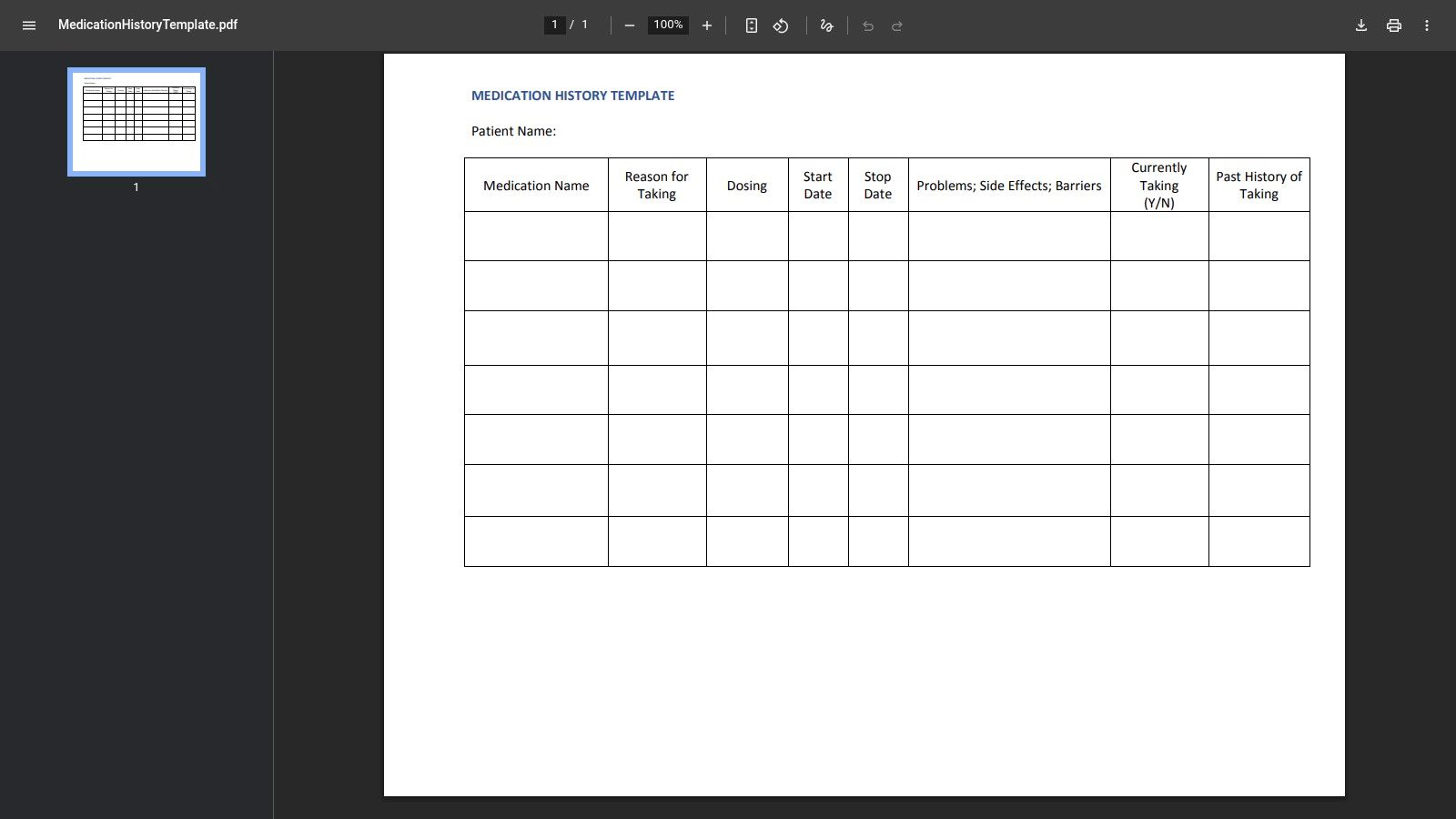Screen dimensions: 1456x819
Task: Redo the undone annotation
Action: [896, 25]
